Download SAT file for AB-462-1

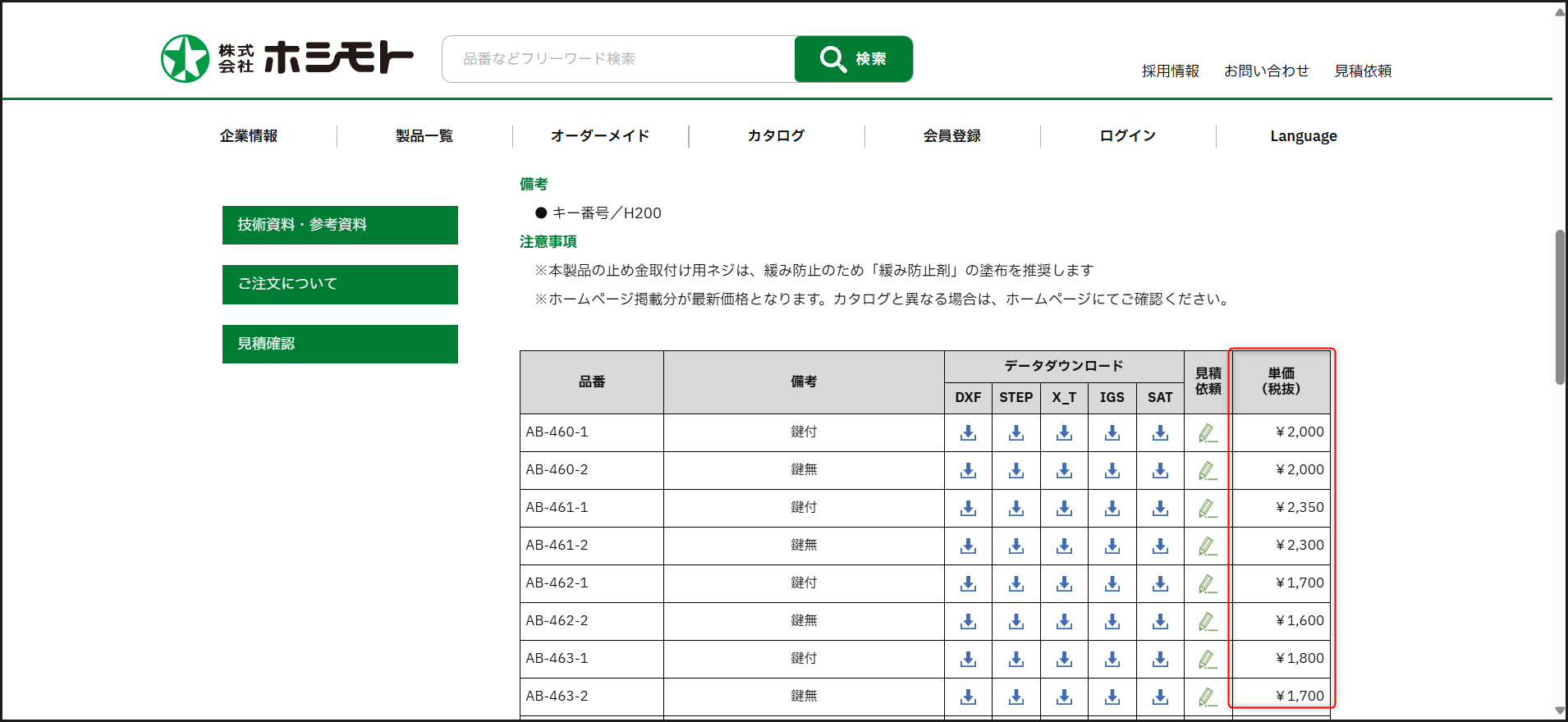(x=1160, y=583)
